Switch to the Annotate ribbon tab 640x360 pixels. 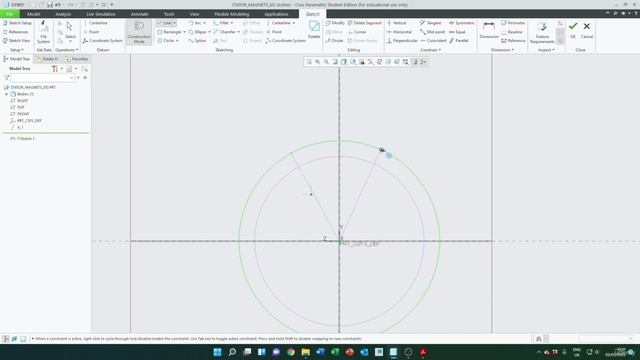coord(140,14)
